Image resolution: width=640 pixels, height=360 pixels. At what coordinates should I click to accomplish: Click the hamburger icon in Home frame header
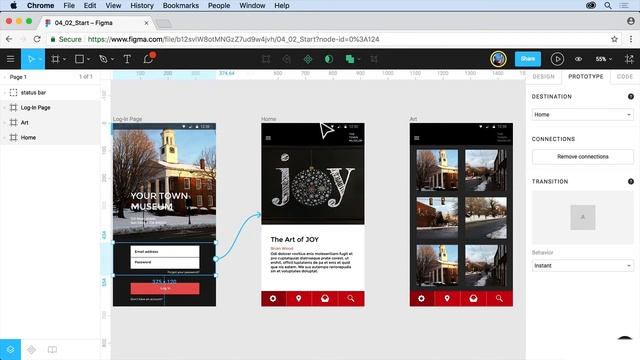268,138
